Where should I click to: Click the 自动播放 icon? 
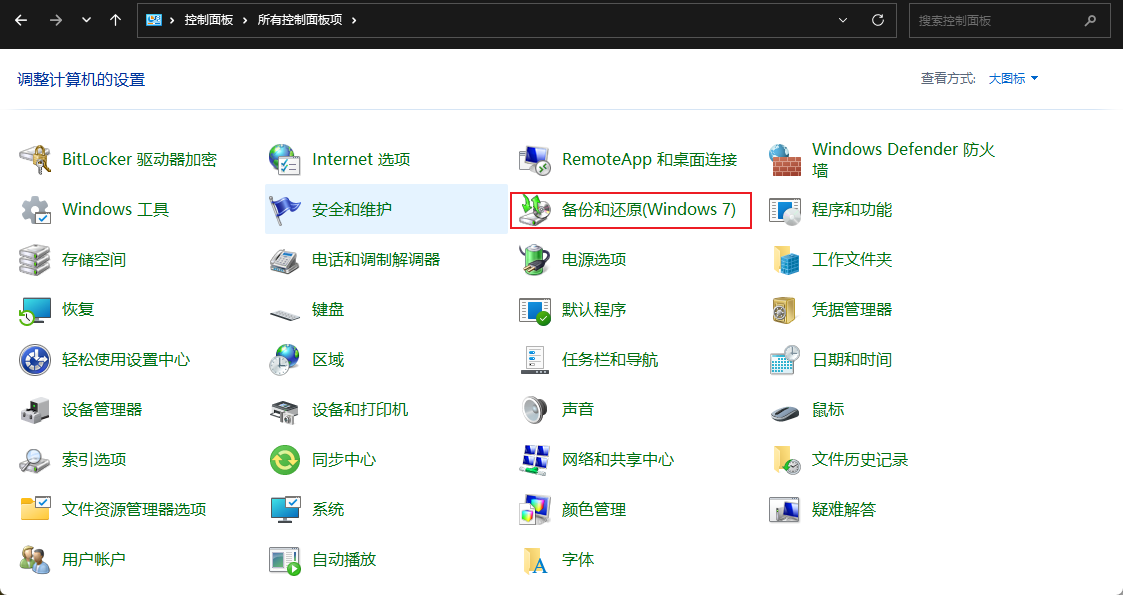click(285, 559)
